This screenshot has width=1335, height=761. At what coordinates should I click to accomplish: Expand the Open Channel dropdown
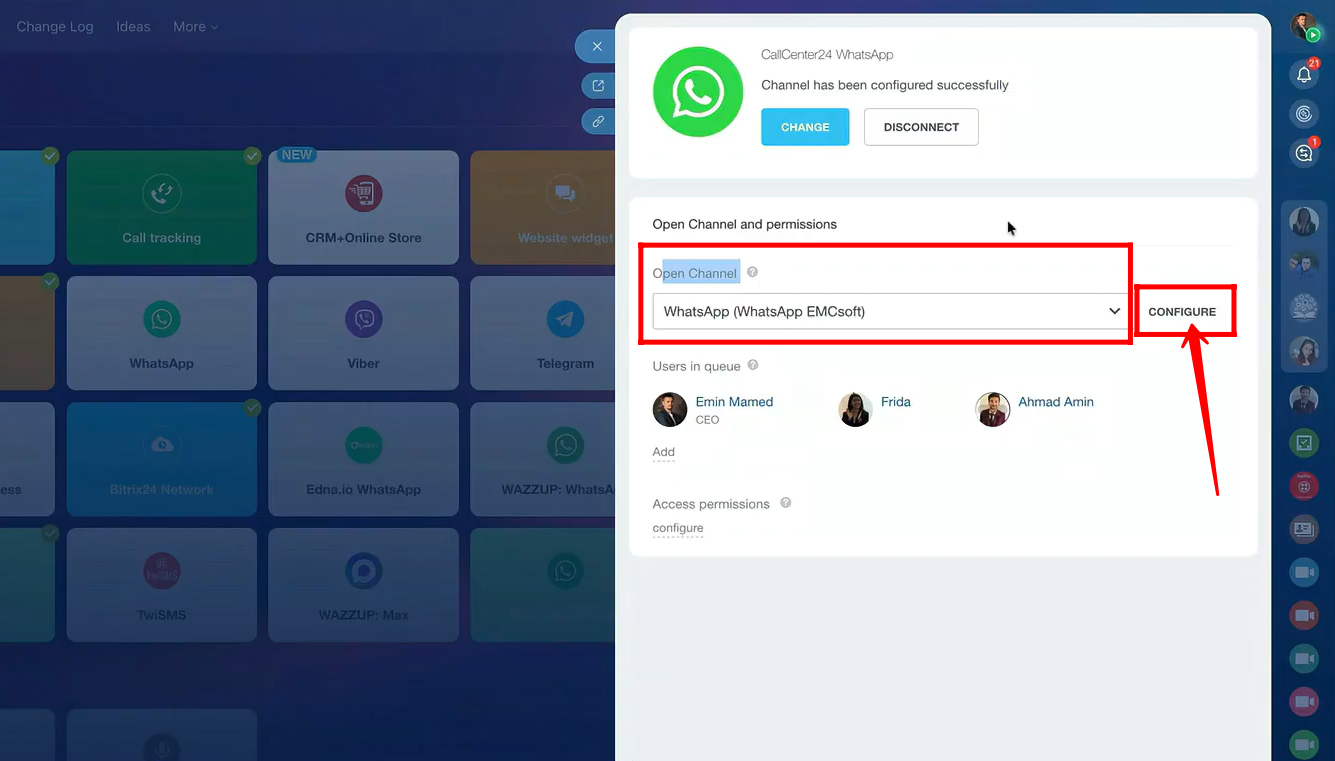pos(1114,311)
